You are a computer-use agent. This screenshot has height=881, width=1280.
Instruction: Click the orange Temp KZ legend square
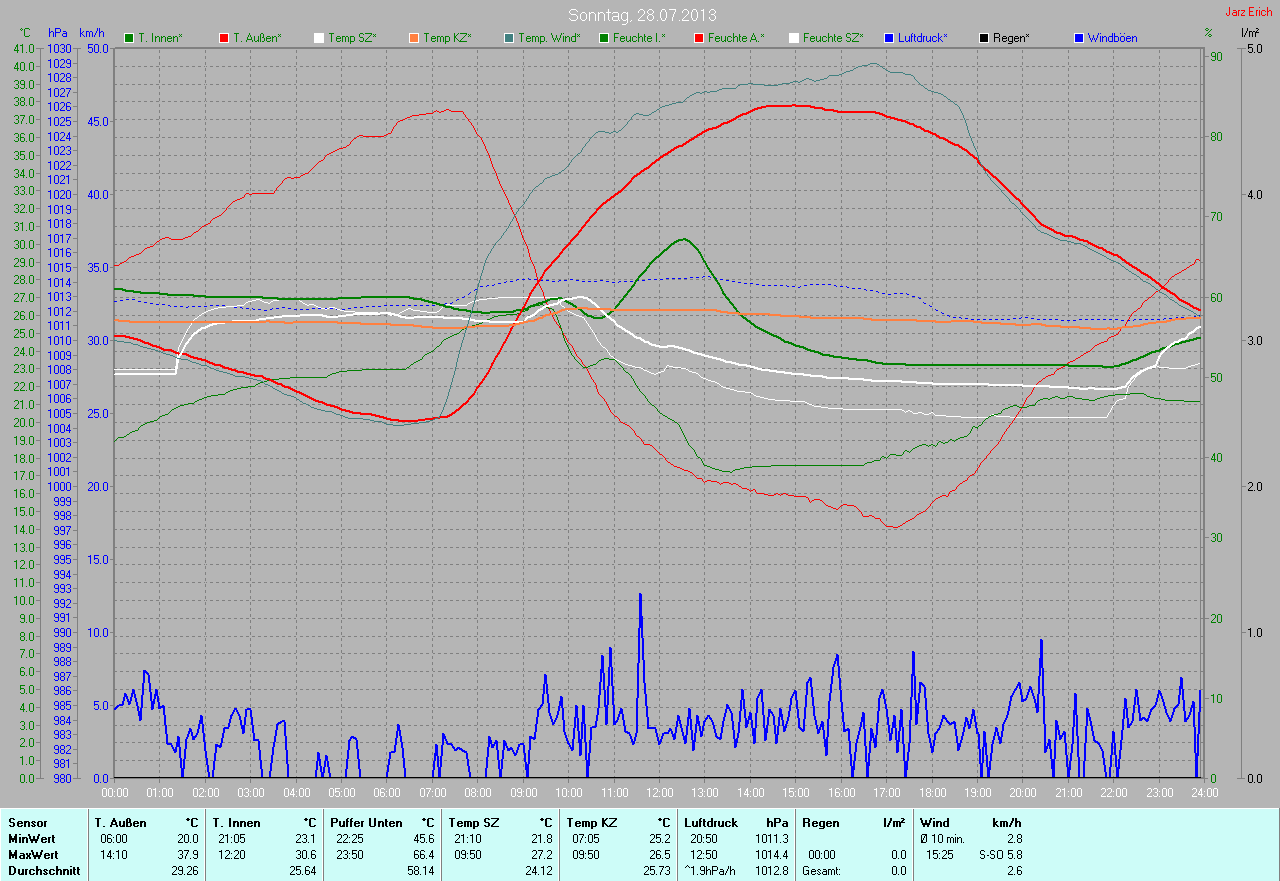coord(414,38)
